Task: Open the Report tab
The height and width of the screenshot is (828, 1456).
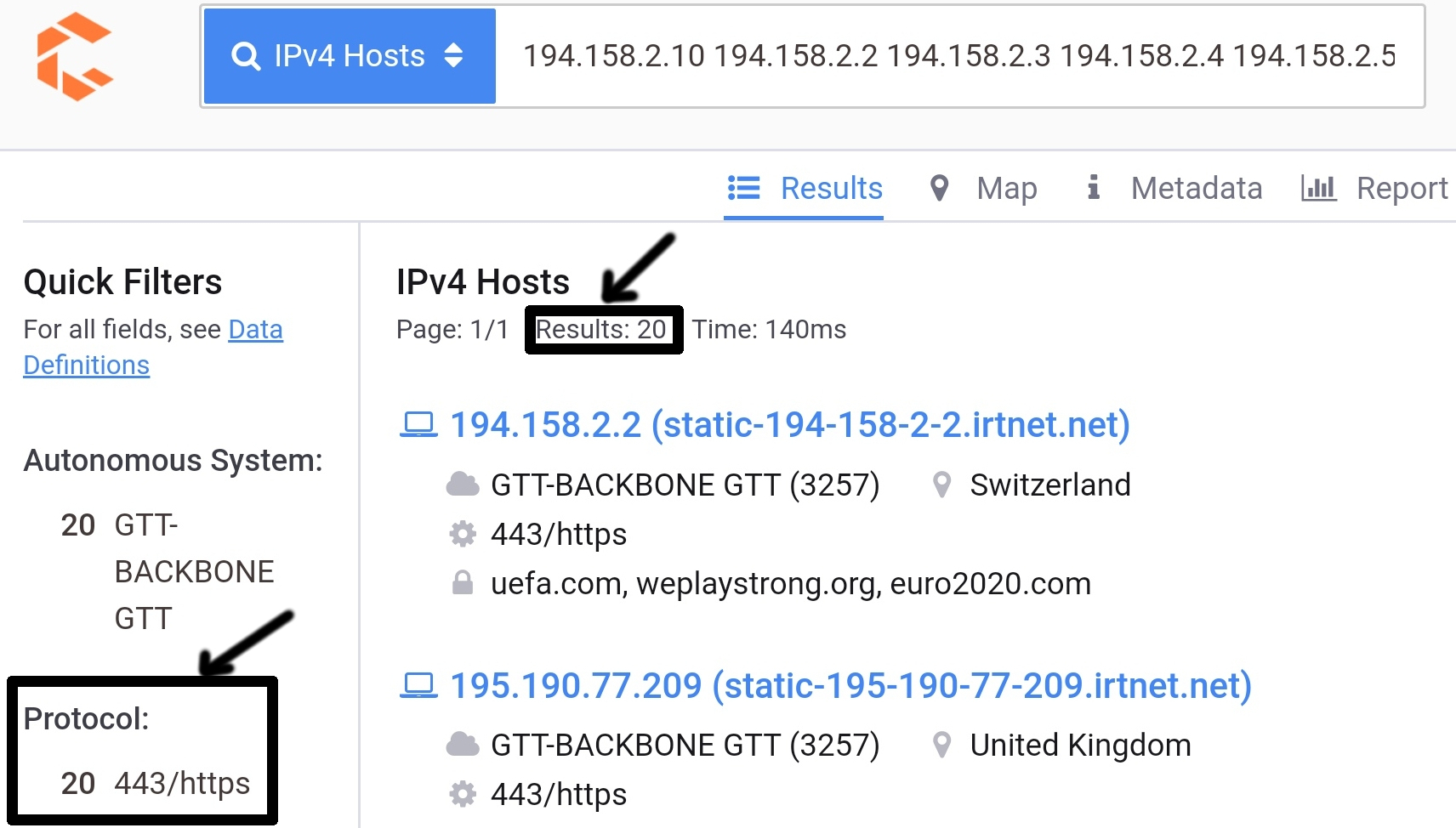Action: 1374,188
